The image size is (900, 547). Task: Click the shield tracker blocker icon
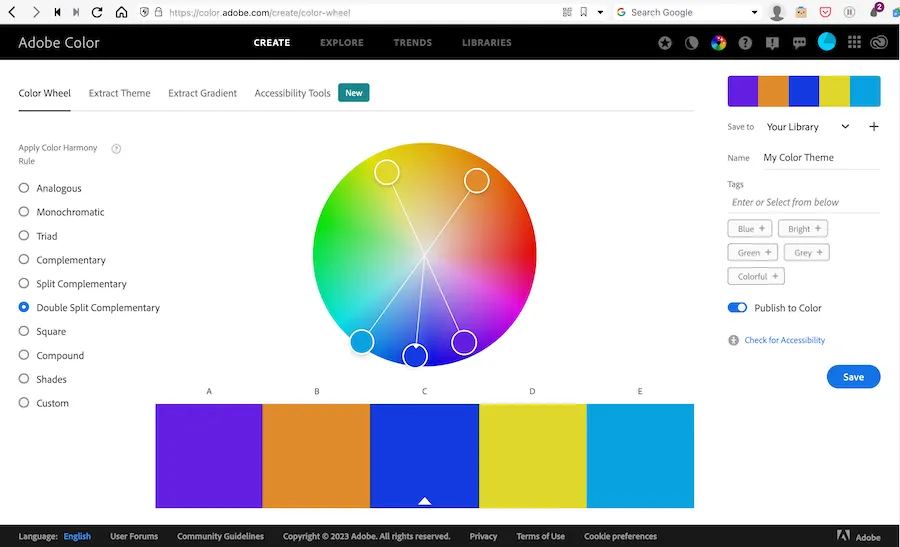[x=144, y=12]
